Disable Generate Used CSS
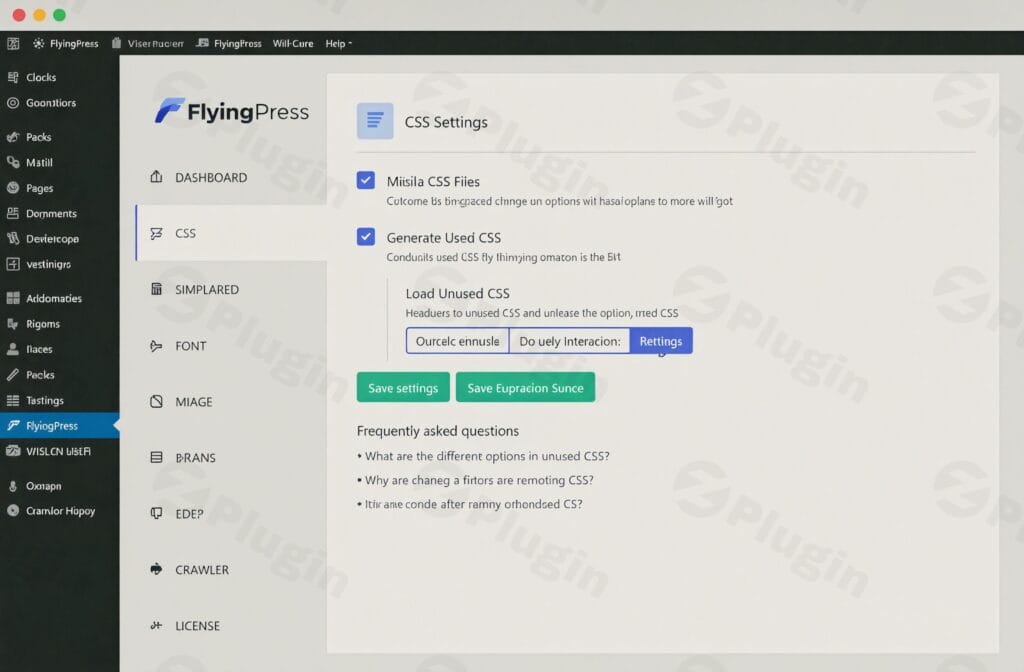Viewport: 1024px width, 672px height. [x=368, y=237]
